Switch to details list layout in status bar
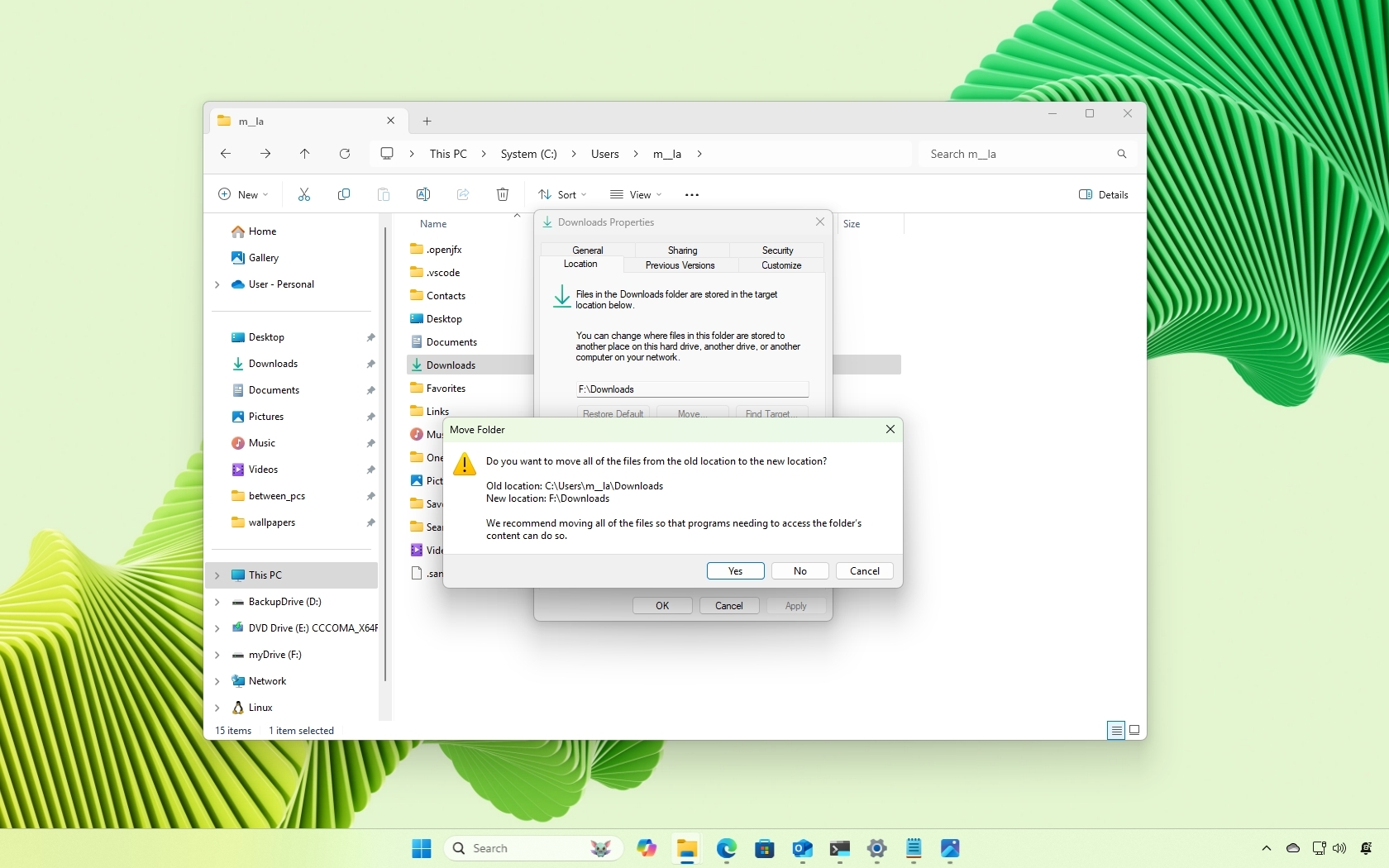The image size is (1389, 868). 1115,731
